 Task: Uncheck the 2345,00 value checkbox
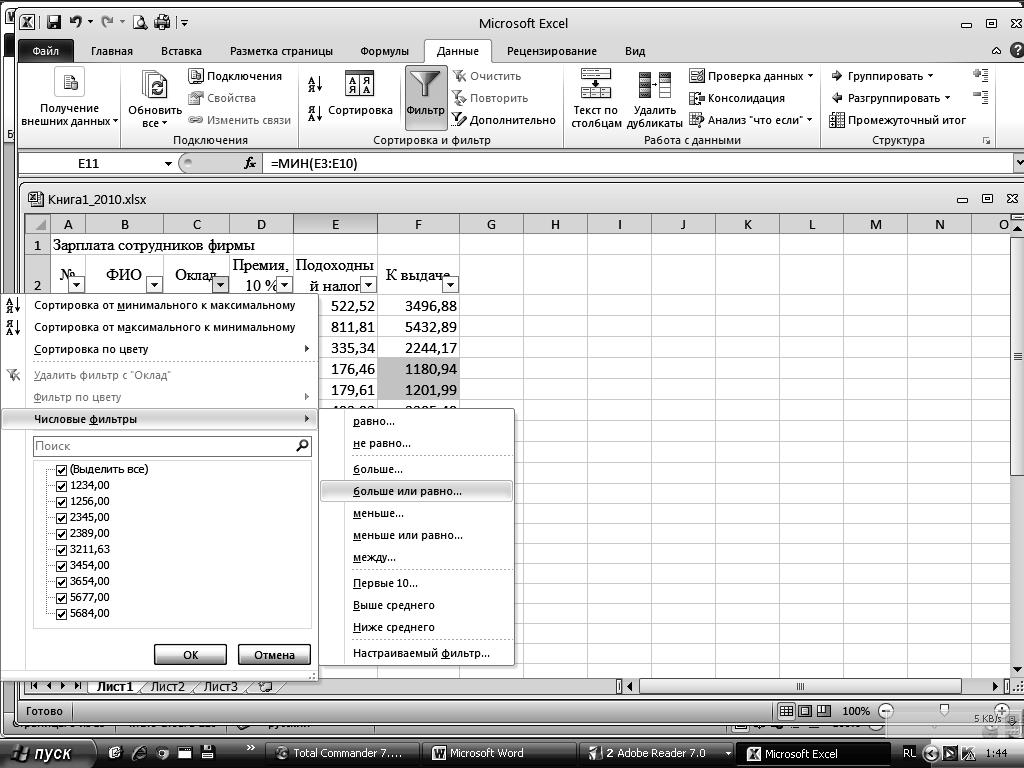61,519
